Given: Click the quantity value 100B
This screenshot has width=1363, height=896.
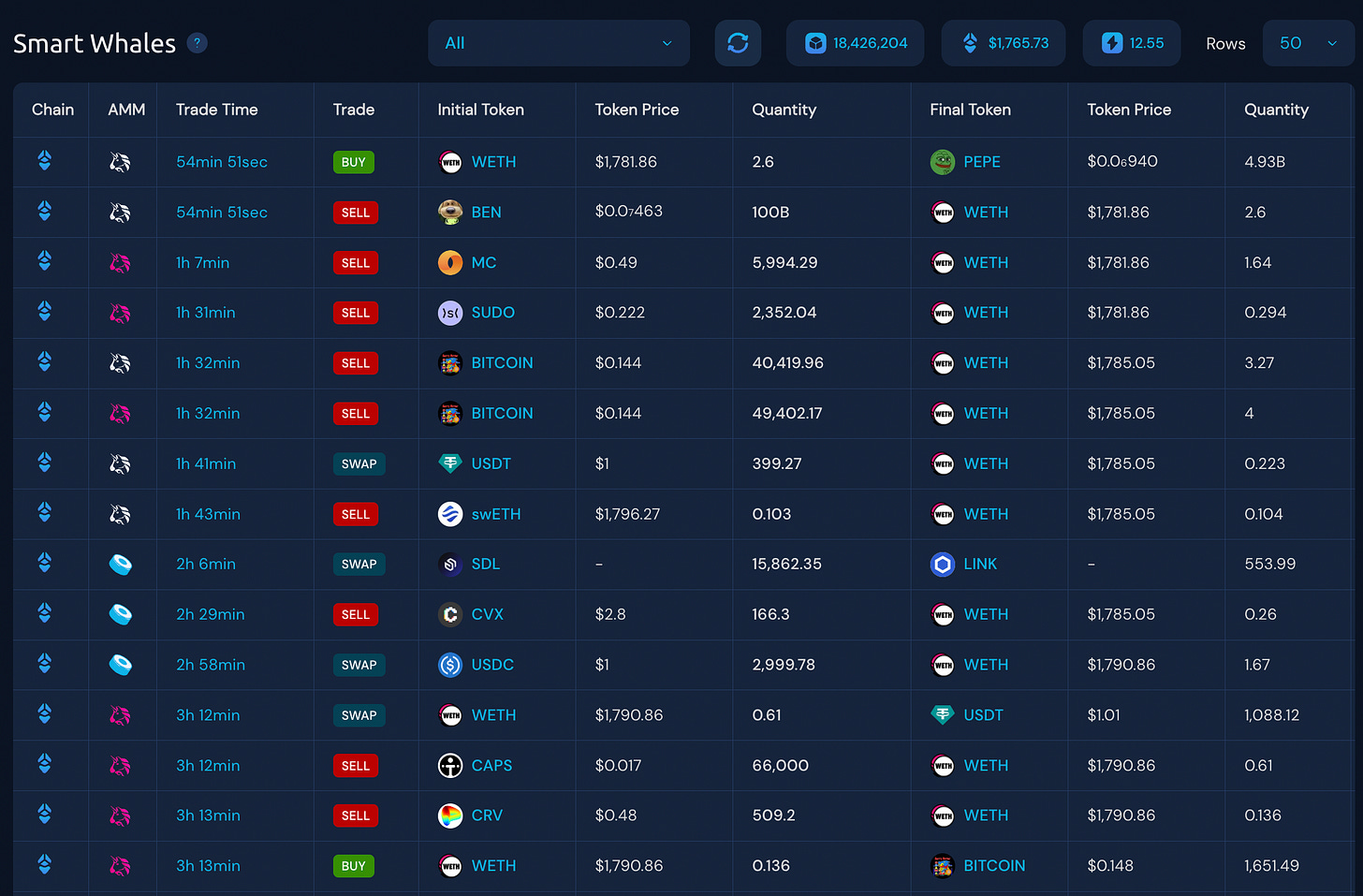Looking at the screenshot, I should [x=770, y=213].
